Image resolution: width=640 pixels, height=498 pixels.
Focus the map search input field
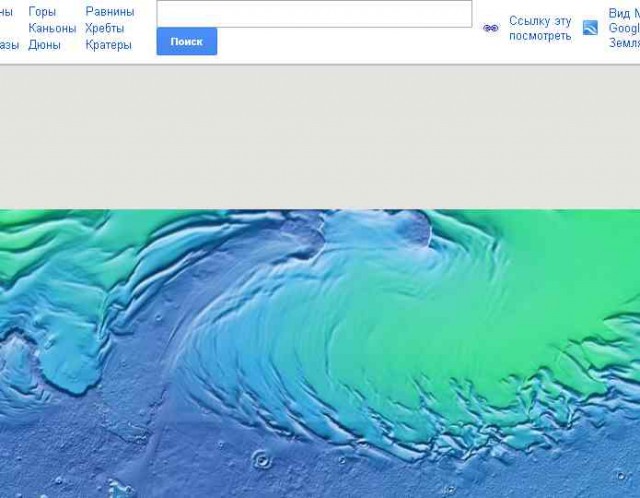(314, 14)
